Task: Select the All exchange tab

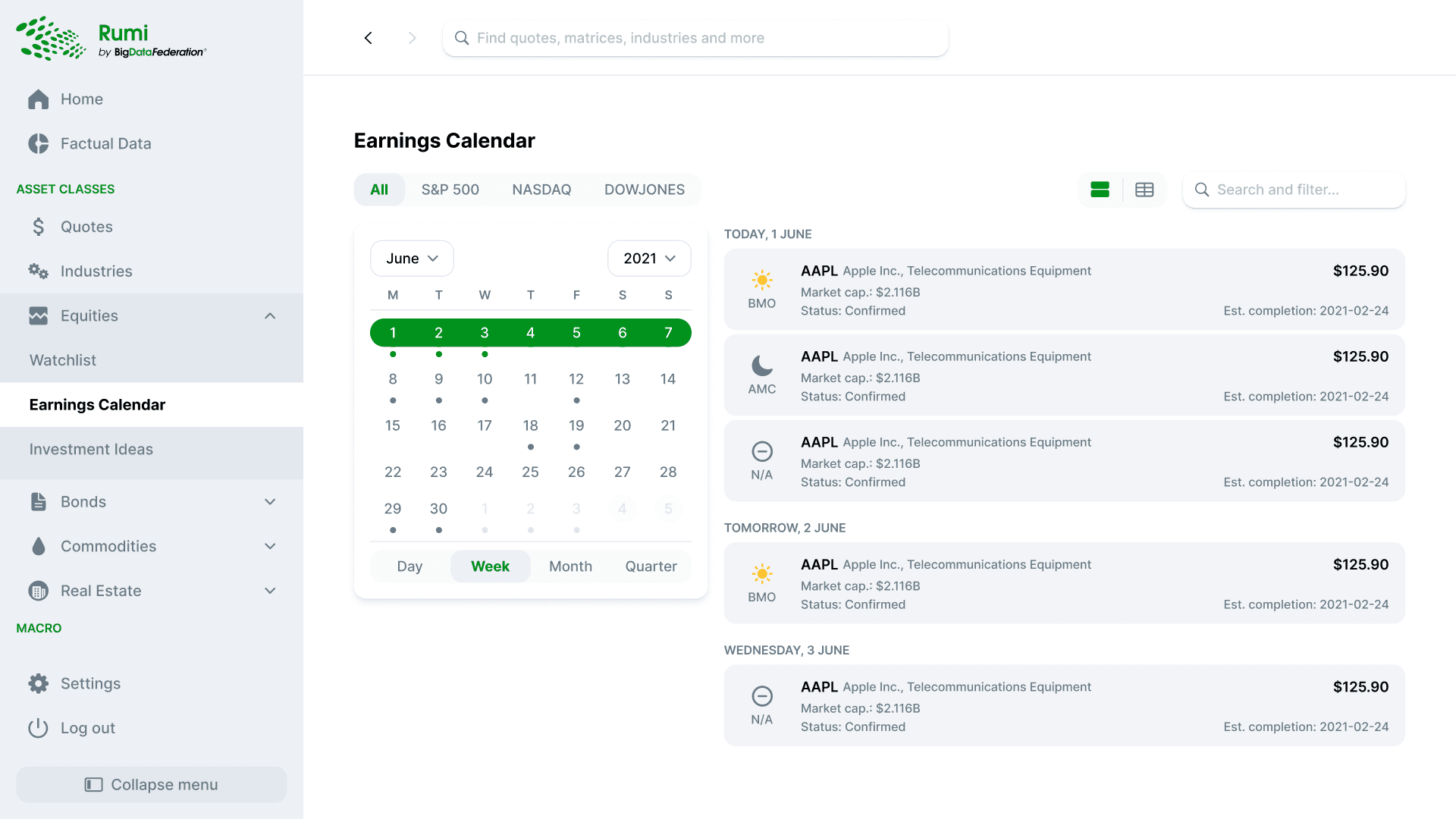Action: (x=379, y=190)
